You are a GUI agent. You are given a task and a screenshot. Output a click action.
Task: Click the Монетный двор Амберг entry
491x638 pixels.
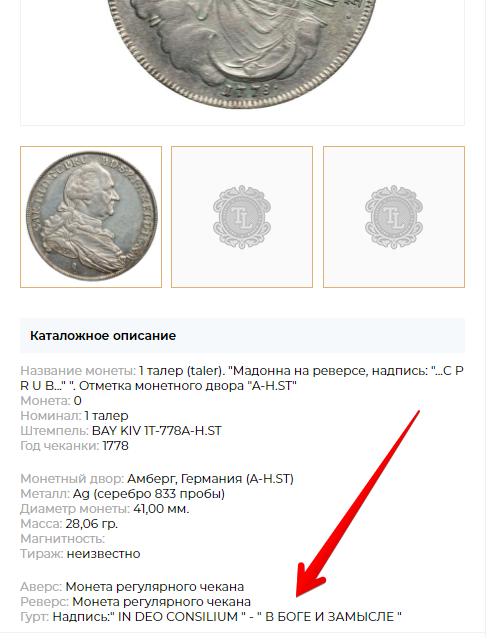point(157,478)
